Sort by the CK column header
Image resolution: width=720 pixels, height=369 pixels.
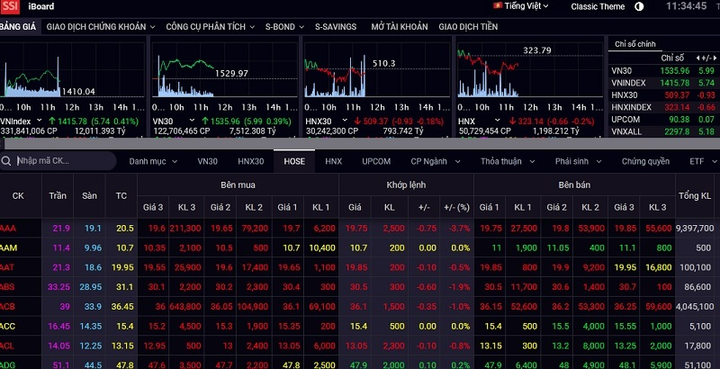(18, 196)
